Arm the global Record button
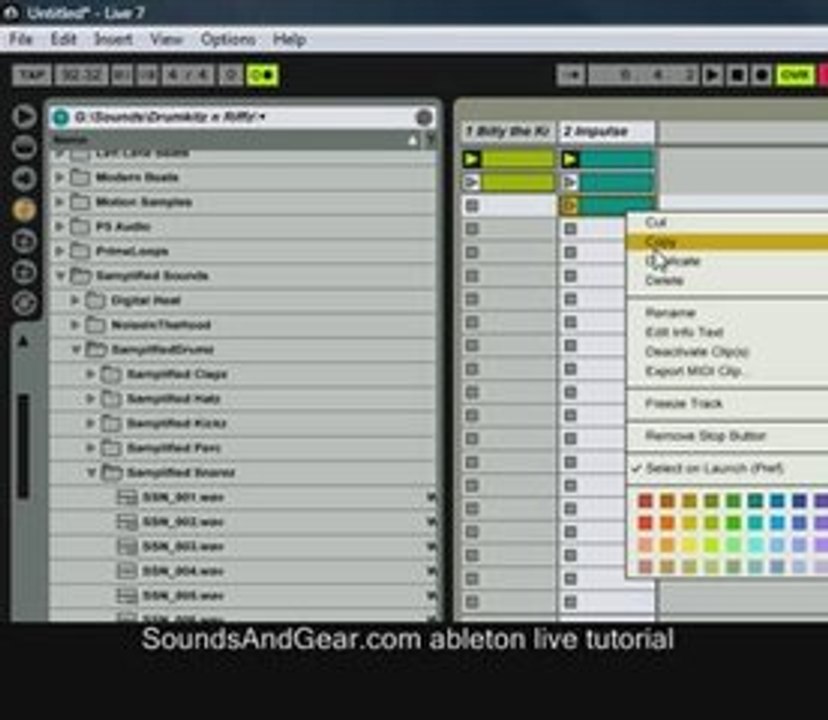 pos(761,75)
